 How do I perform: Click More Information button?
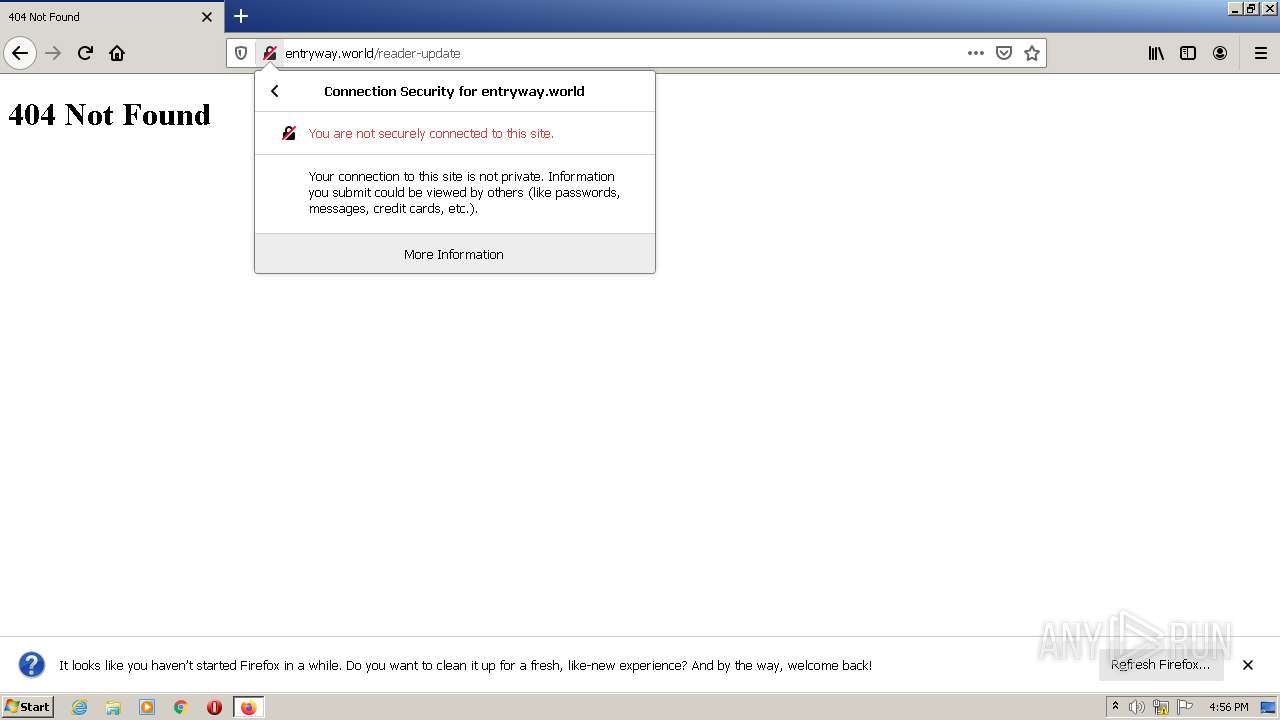tap(455, 254)
